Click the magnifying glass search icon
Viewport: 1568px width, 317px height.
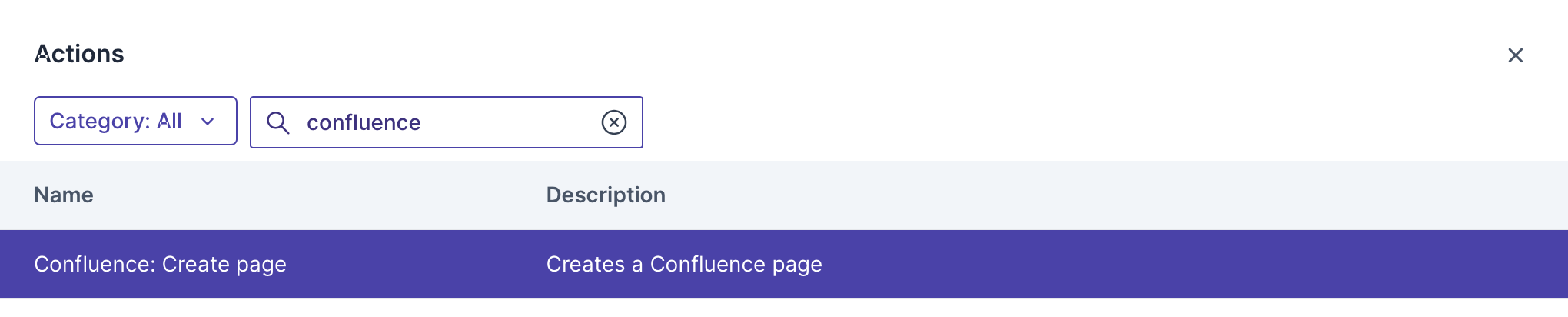pyautogui.click(x=277, y=122)
